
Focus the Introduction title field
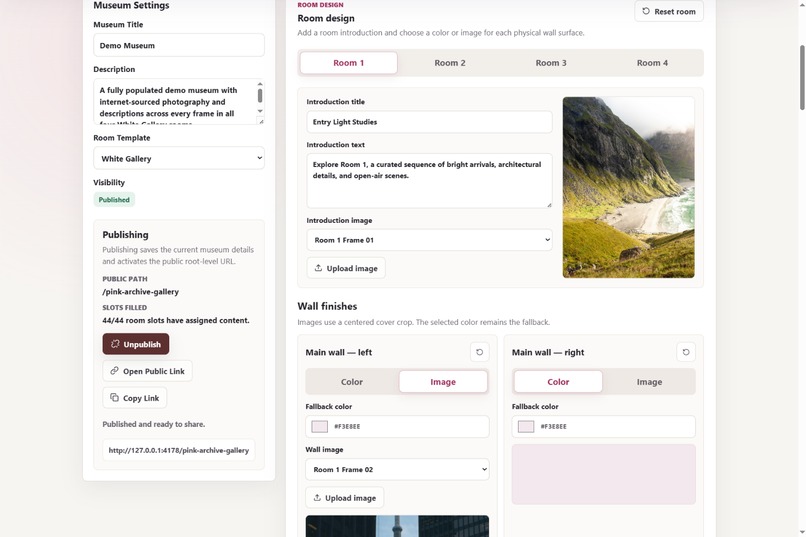point(429,122)
